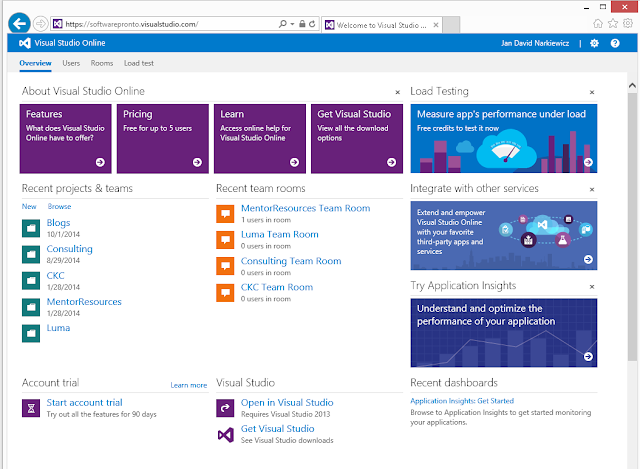The height and width of the screenshot is (469, 640).
Task: Click the Start account trial icon
Action: (29, 407)
